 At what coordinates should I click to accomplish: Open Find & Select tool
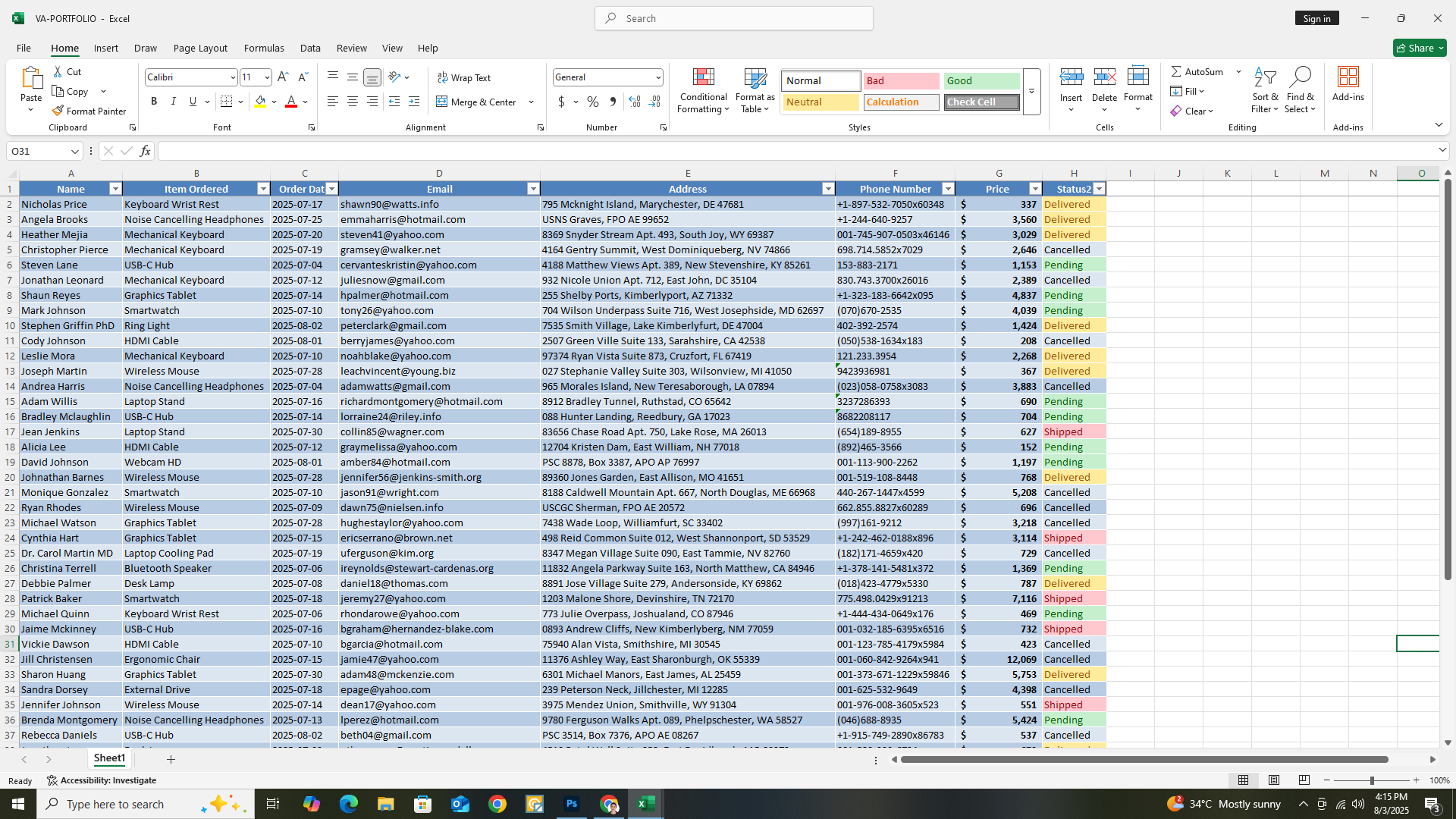coord(1300,90)
